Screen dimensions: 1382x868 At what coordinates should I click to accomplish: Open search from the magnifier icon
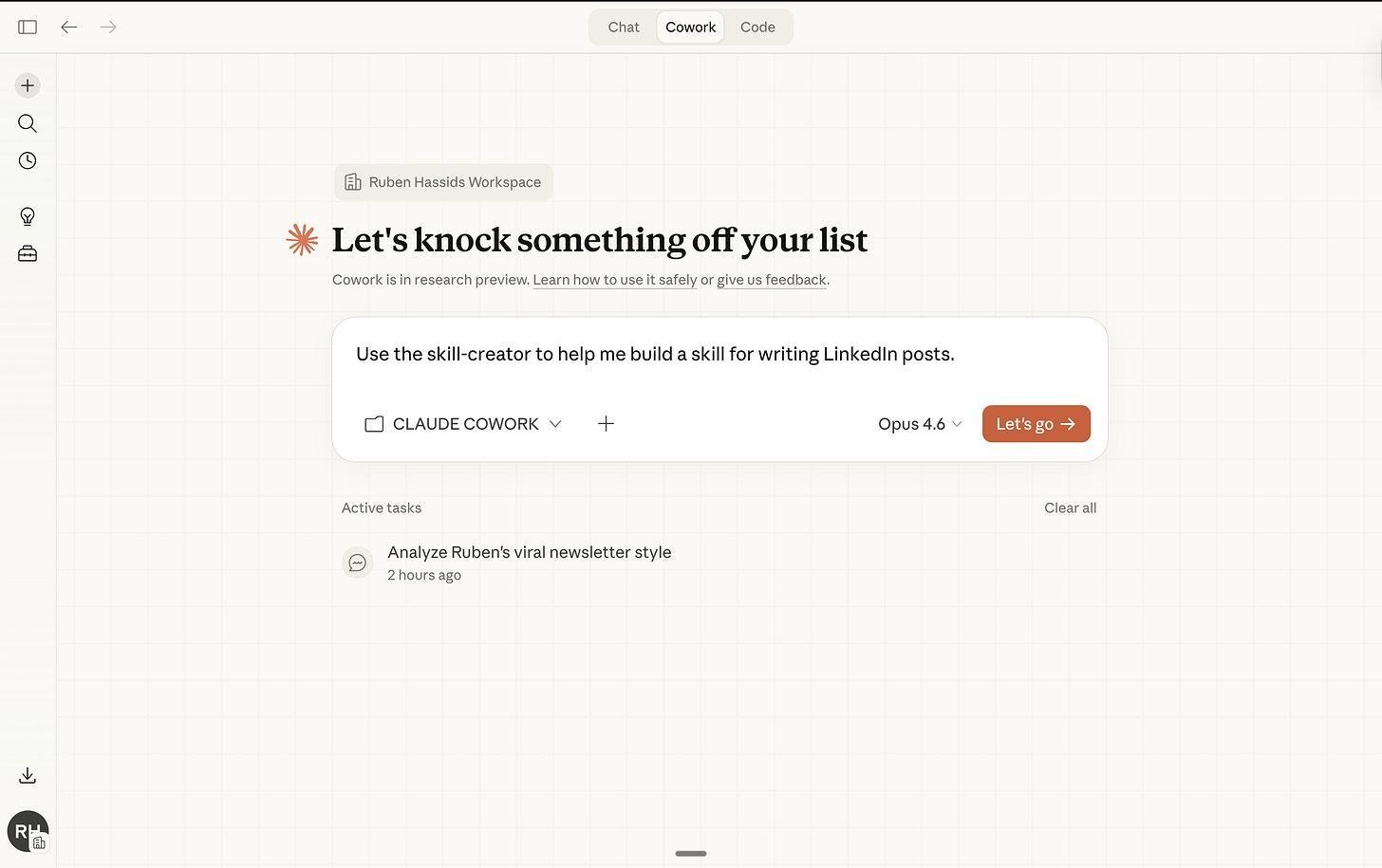28,123
